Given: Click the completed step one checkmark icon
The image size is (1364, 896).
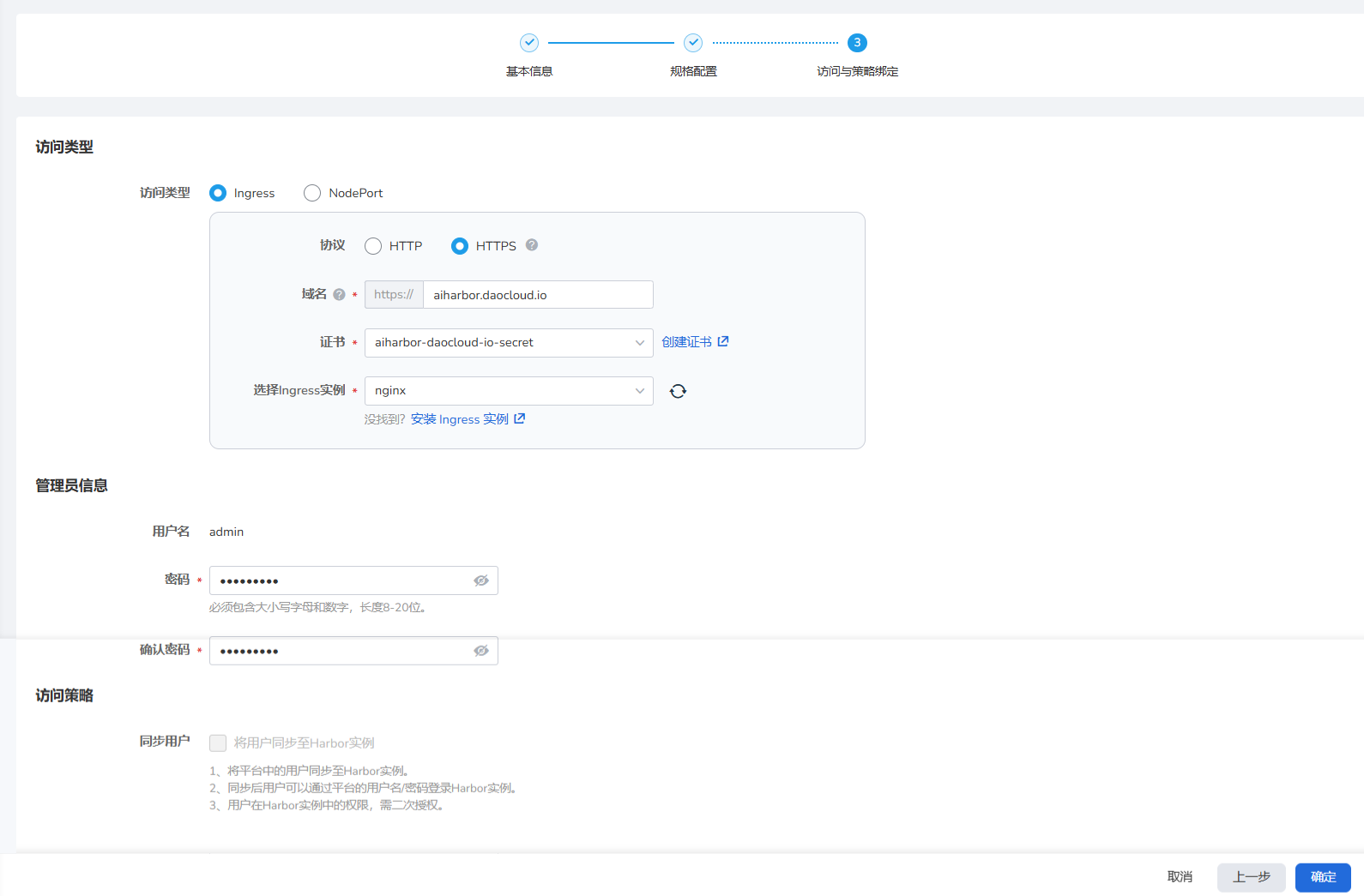Looking at the screenshot, I should (529, 43).
